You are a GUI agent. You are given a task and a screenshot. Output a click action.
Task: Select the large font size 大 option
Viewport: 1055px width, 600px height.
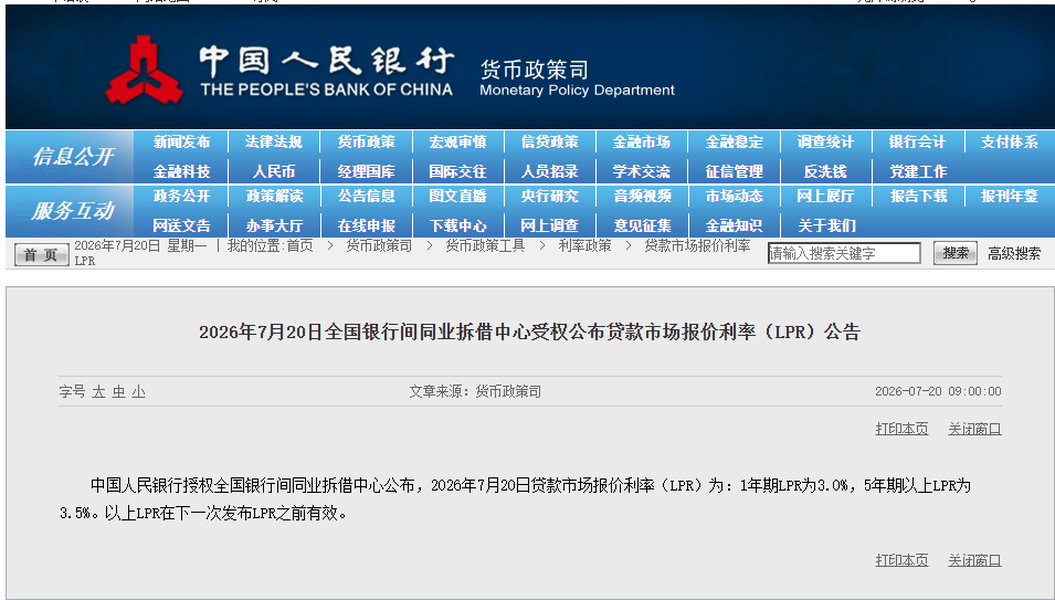[99, 391]
